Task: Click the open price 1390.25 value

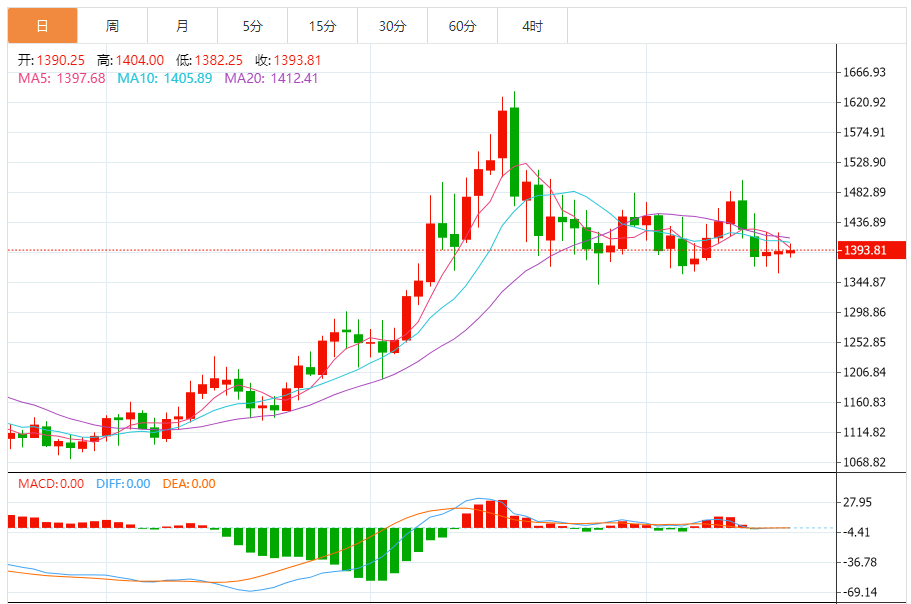Action: (x=60, y=60)
